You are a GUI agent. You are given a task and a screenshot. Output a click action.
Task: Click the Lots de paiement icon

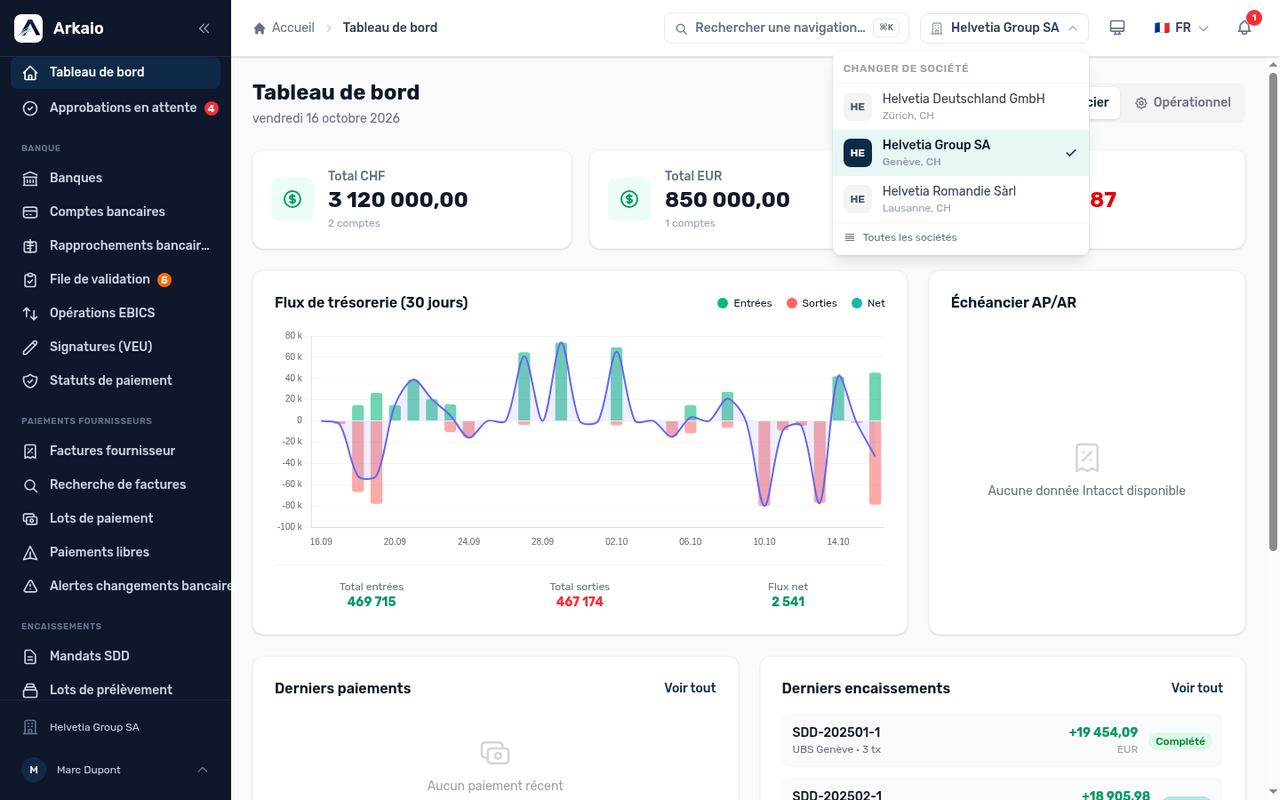click(x=30, y=519)
